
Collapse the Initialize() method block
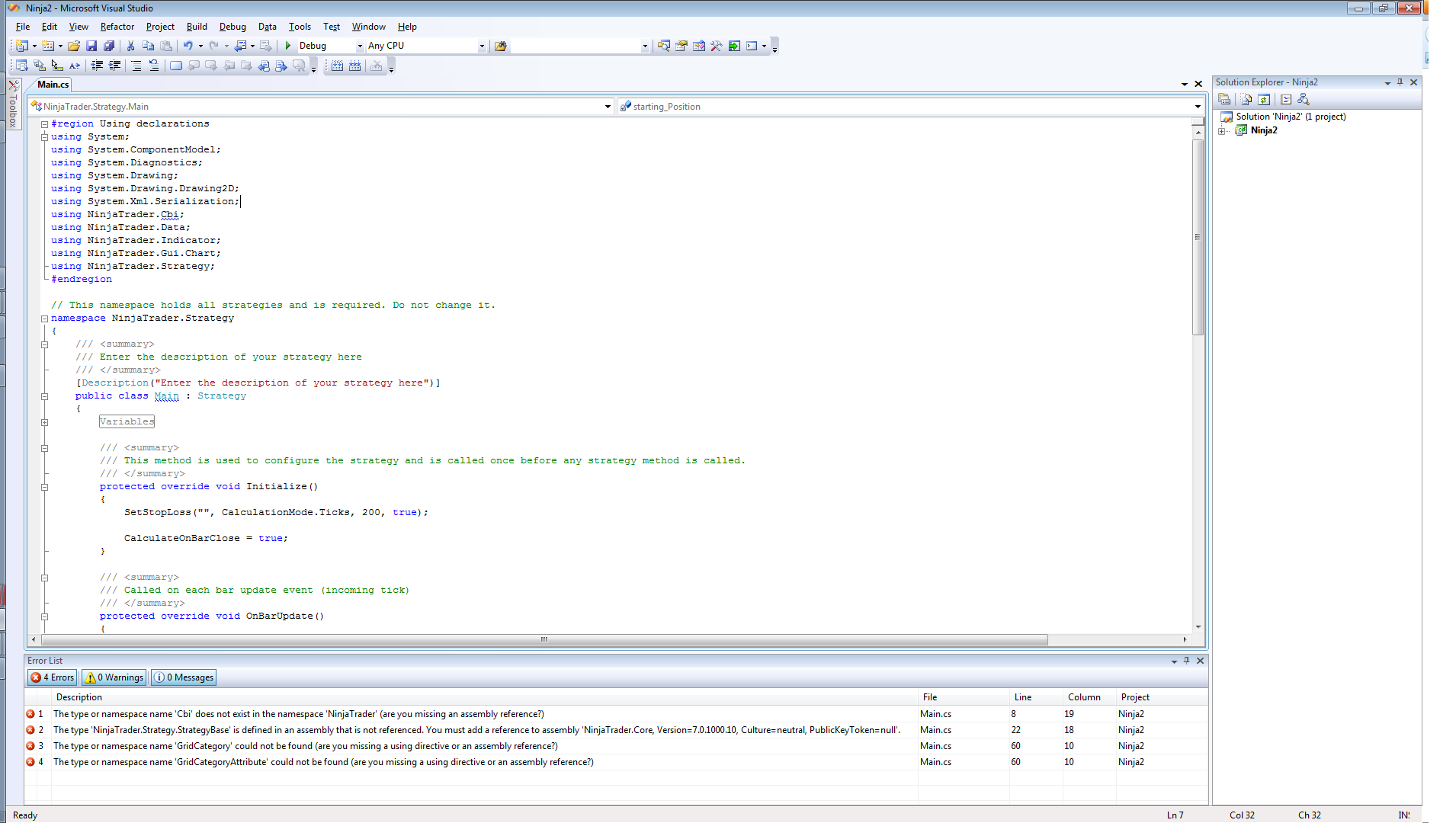[x=45, y=487]
